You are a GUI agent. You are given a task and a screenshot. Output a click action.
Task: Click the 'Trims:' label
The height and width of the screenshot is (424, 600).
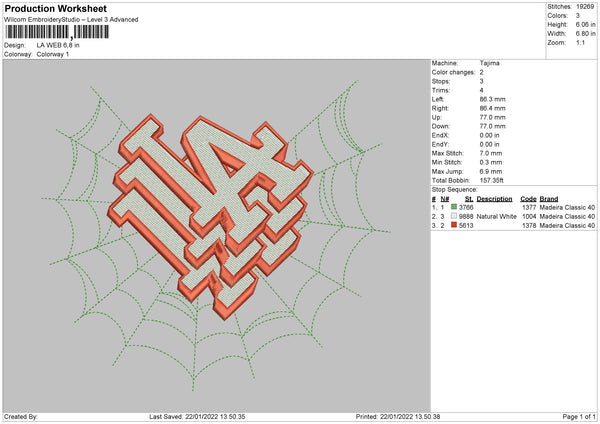pos(440,91)
